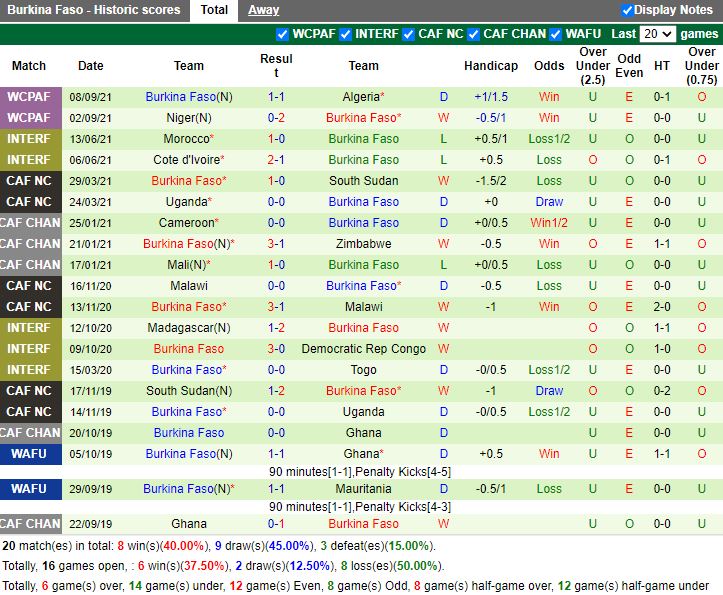Image resolution: width=723 pixels, height=595 pixels.
Task: Click the Togo team link
Action: click(x=363, y=370)
